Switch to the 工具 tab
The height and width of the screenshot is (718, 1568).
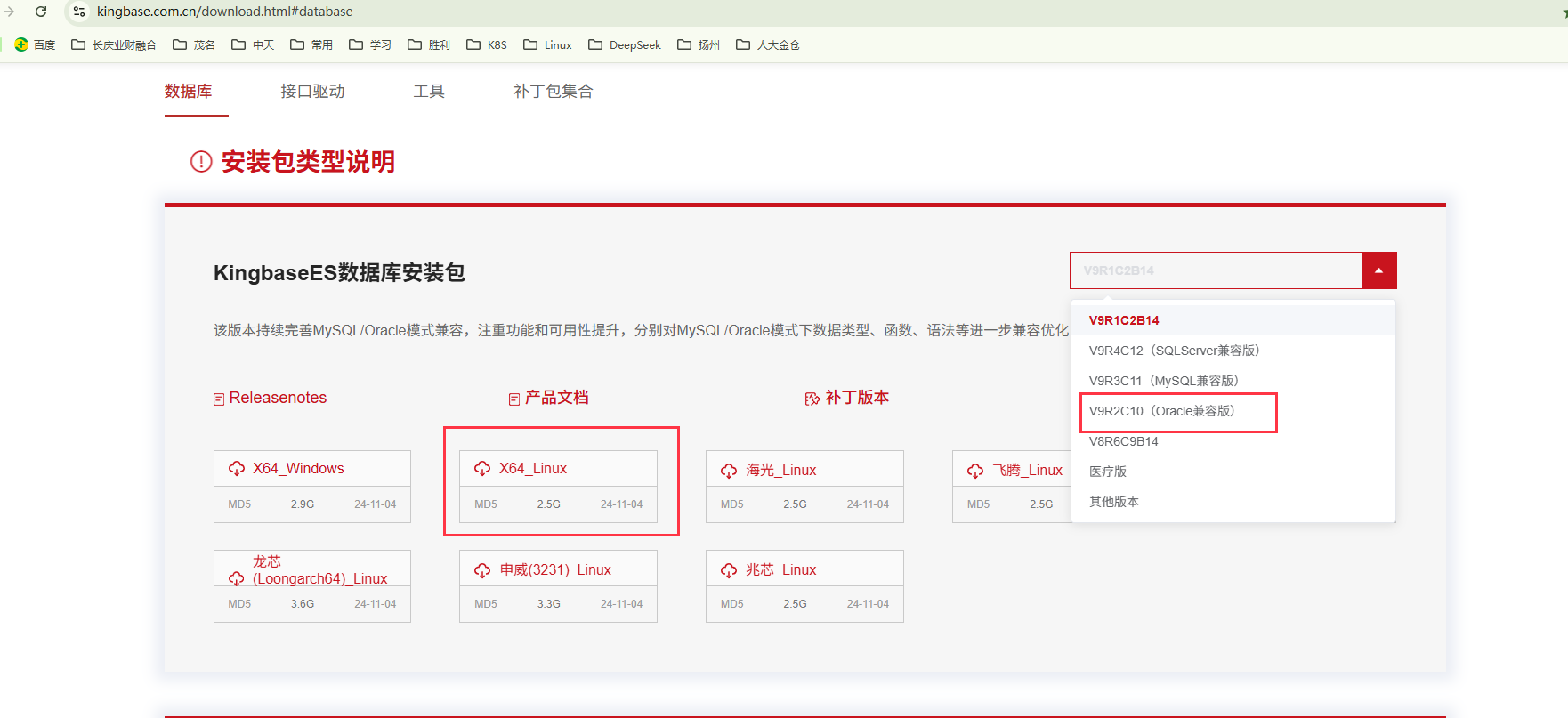[x=429, y=91]
